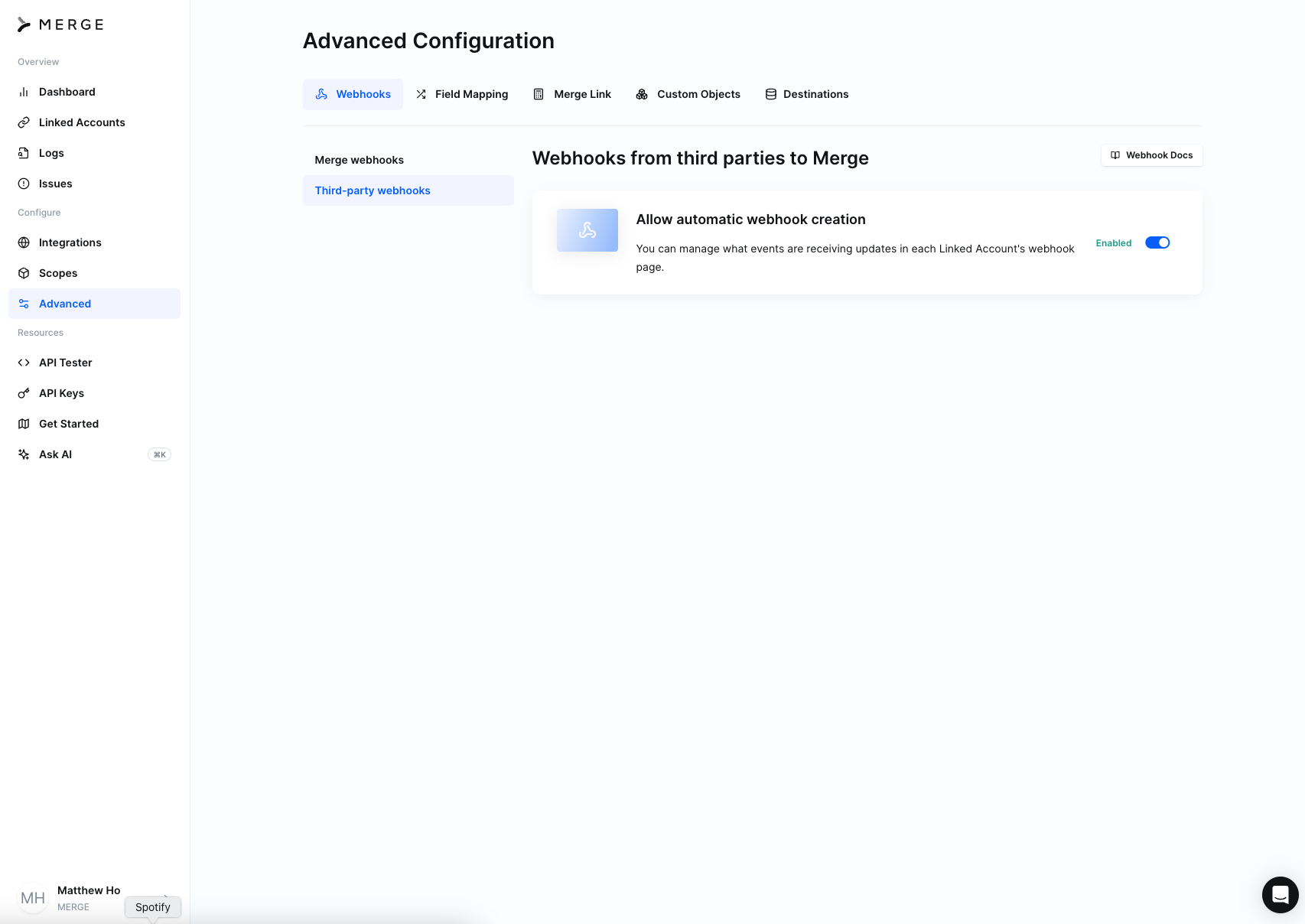Click the Ask AI sparkle icon

pyautogui.click(x=24, y=454)
